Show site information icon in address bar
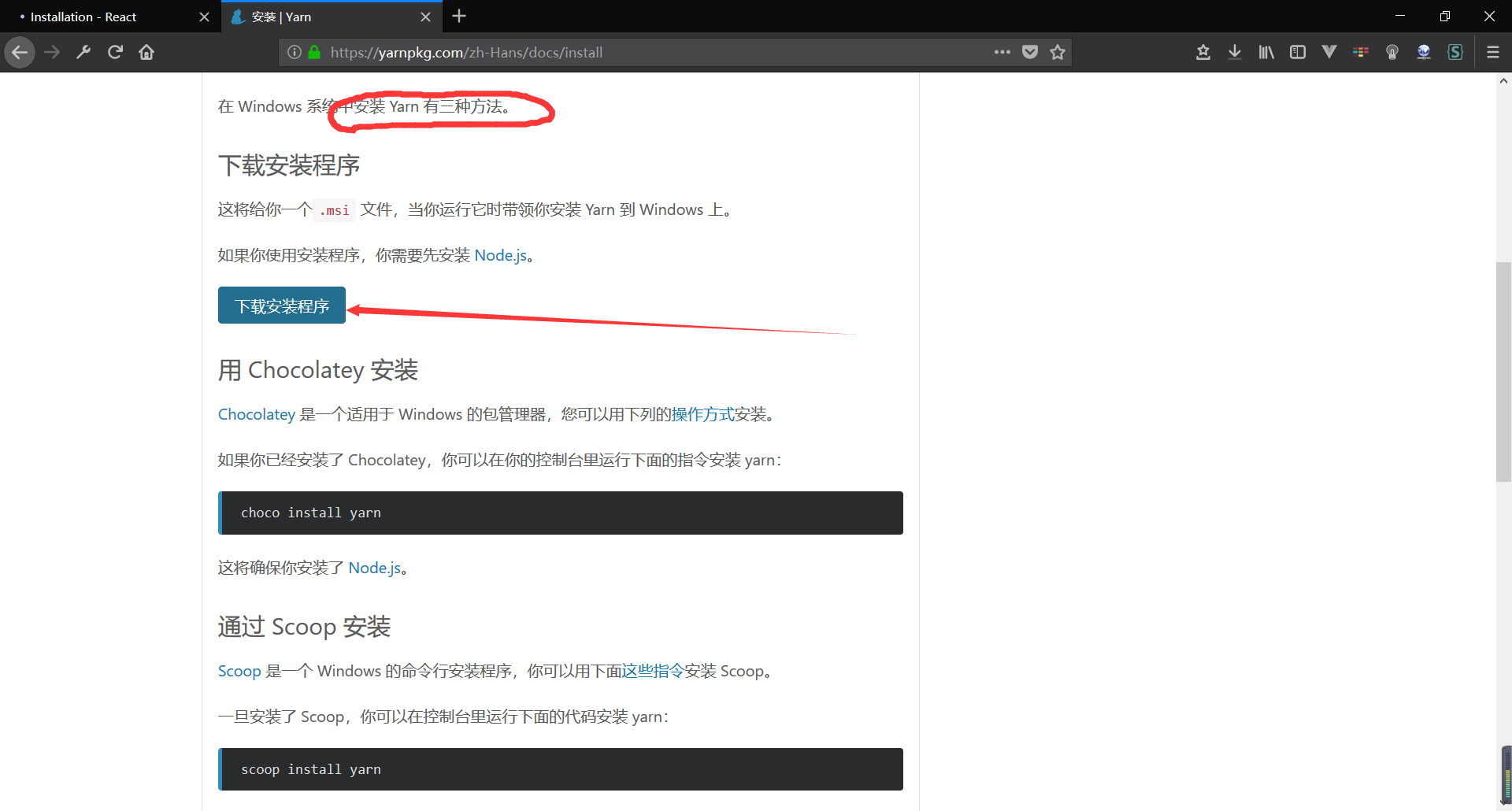Viewport: 1512px width, 811px height. tap(294, 53)
